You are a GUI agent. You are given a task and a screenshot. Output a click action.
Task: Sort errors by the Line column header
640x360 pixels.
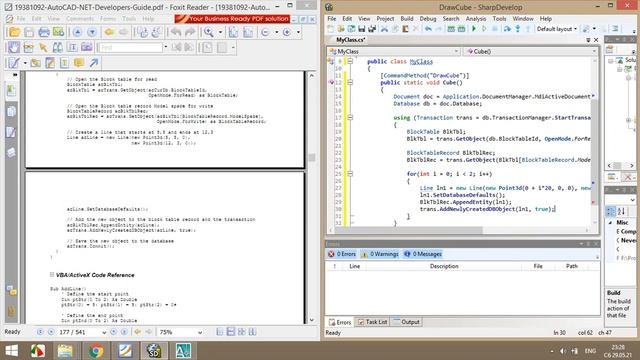(354, 266)
